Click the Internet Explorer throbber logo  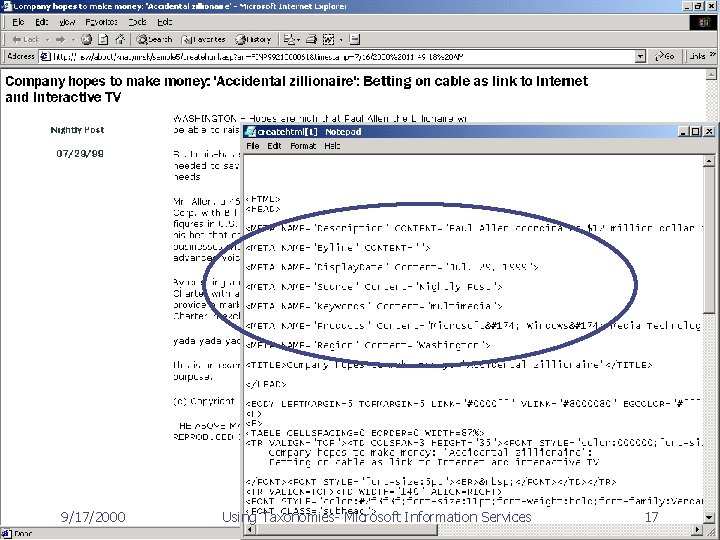tap(704, 22)
